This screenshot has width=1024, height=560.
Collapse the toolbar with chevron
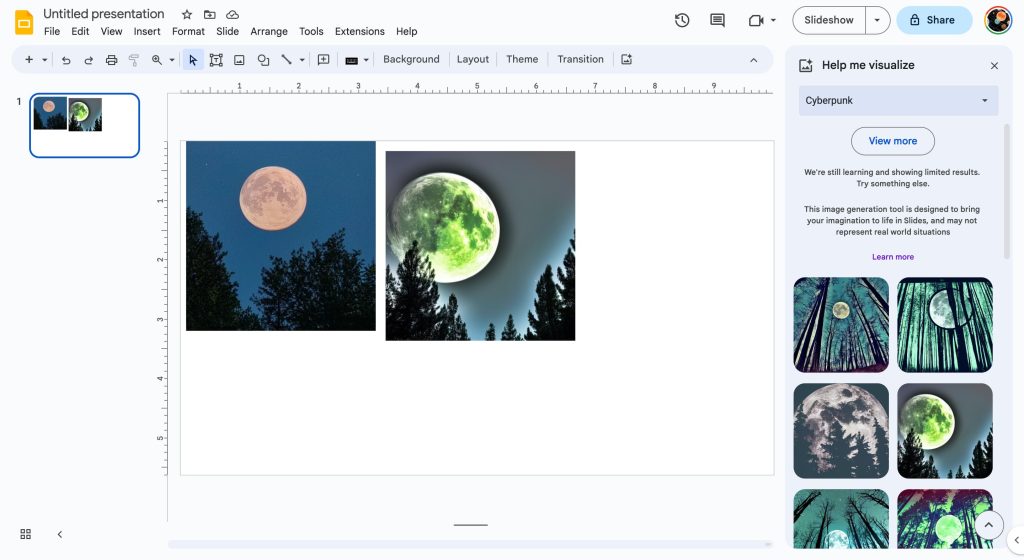(754, 60)
